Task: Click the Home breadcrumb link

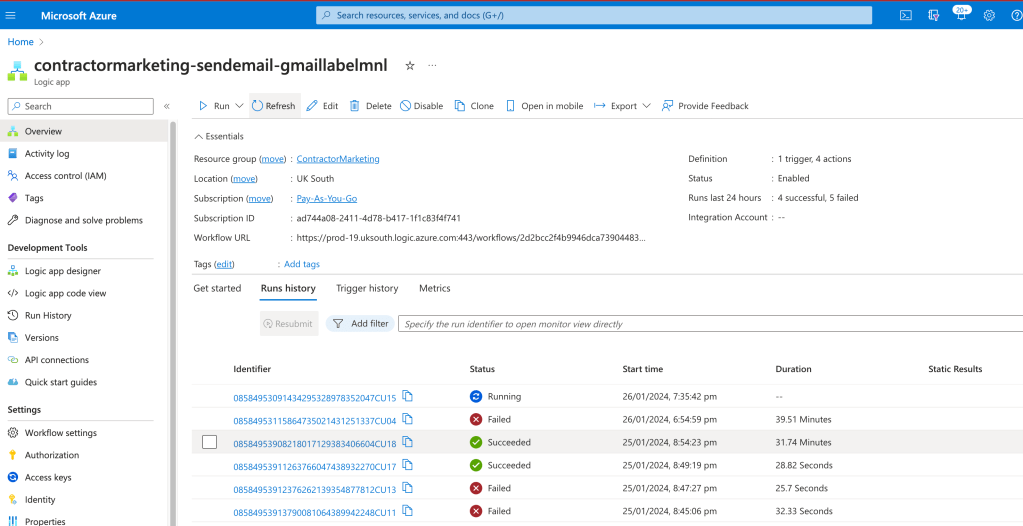Action: [20, 42]
